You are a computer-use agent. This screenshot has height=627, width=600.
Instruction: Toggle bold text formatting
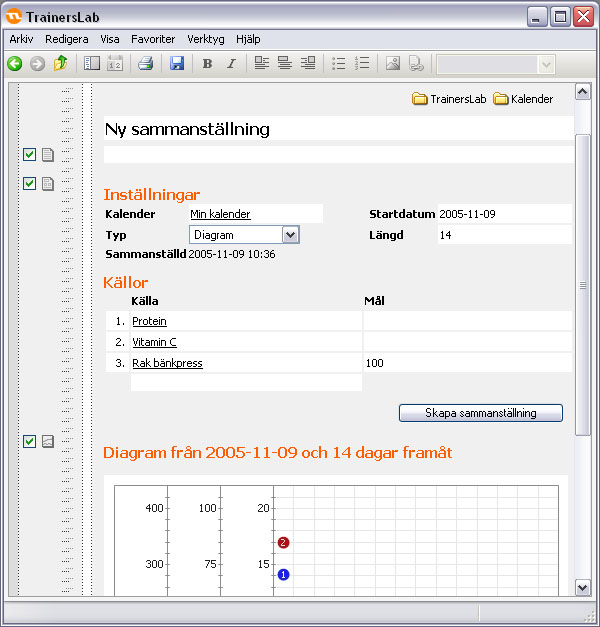(207, 64)
